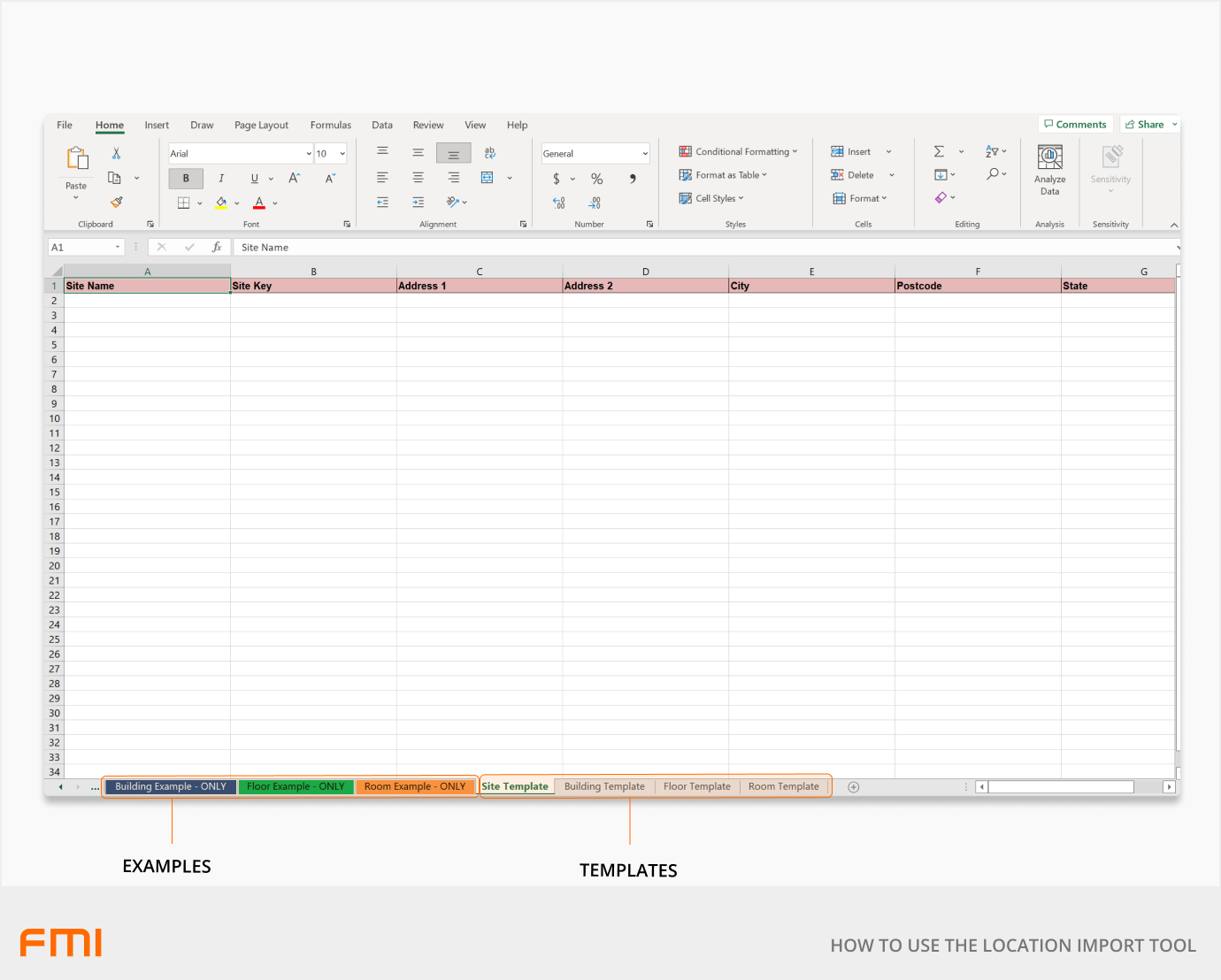
Task: Click the AutoSum sigma icon
Action: 939,151
